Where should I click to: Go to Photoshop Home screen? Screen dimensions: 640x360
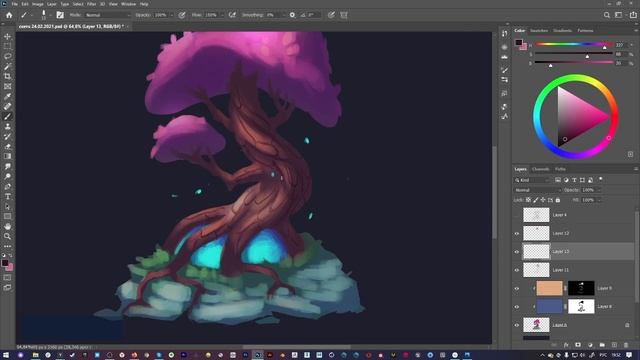click(x=9, y=15)
